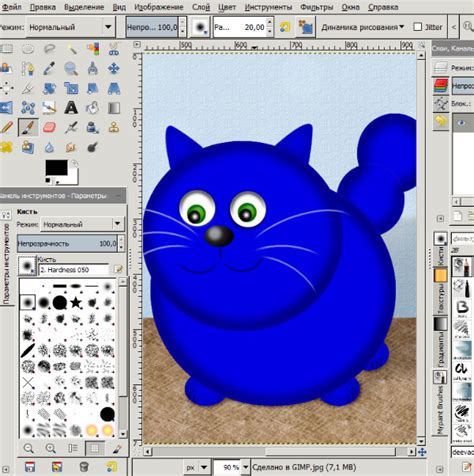
Task: Select the Dodge/Burn tool
Action: (x=93, y=147)
